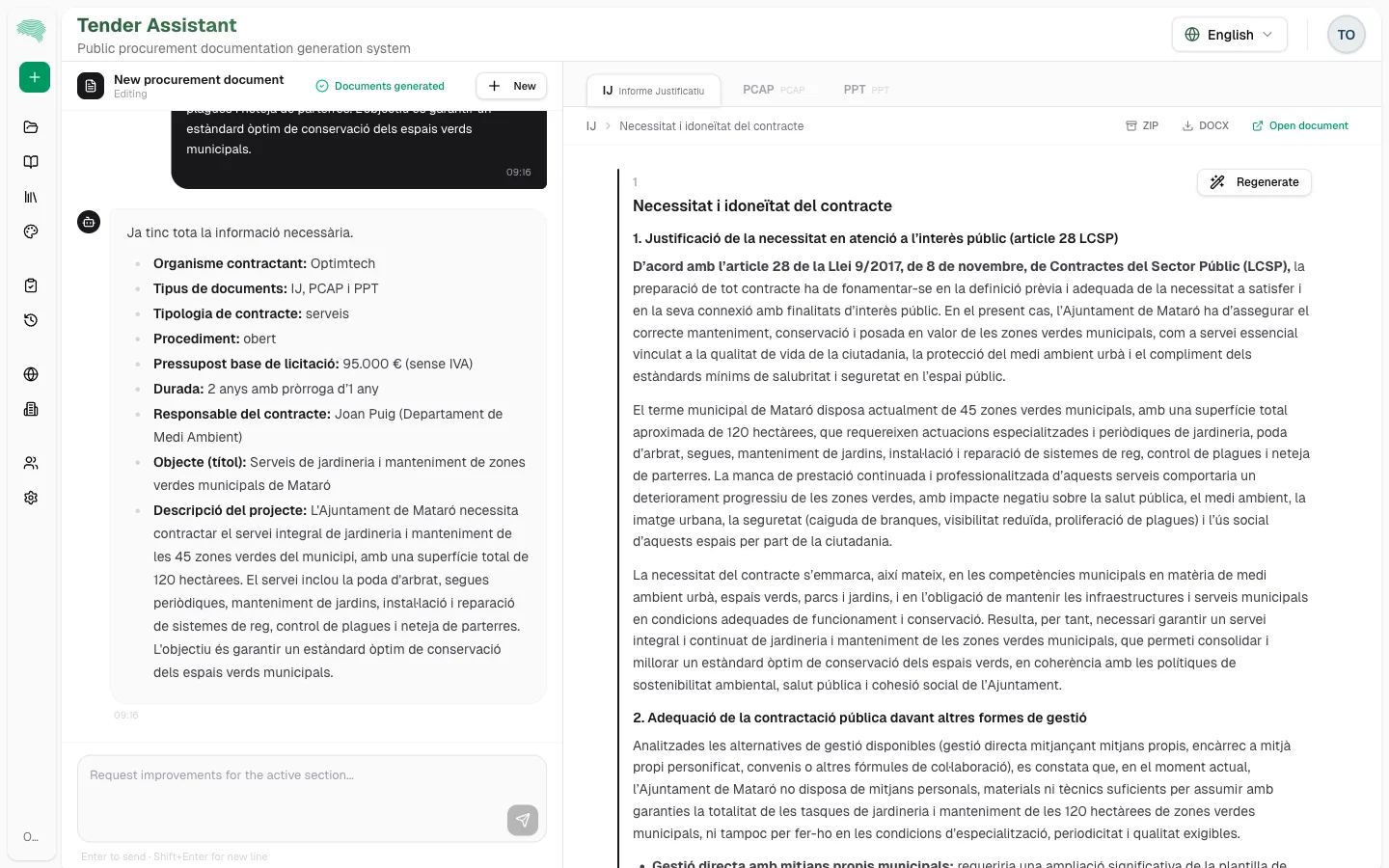Open the team members icon
Viewport: 1389px width, 868px height.
click(31, 462)
